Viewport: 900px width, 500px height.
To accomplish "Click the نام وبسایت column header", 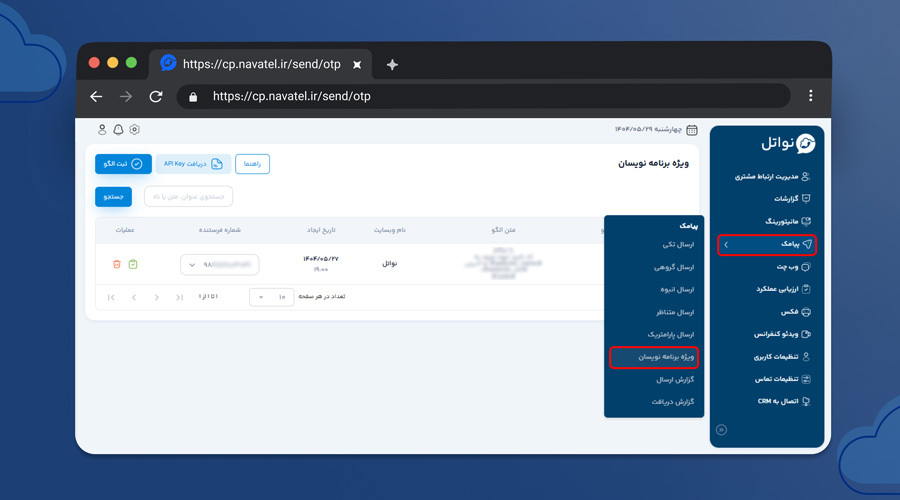I will 389,230.
